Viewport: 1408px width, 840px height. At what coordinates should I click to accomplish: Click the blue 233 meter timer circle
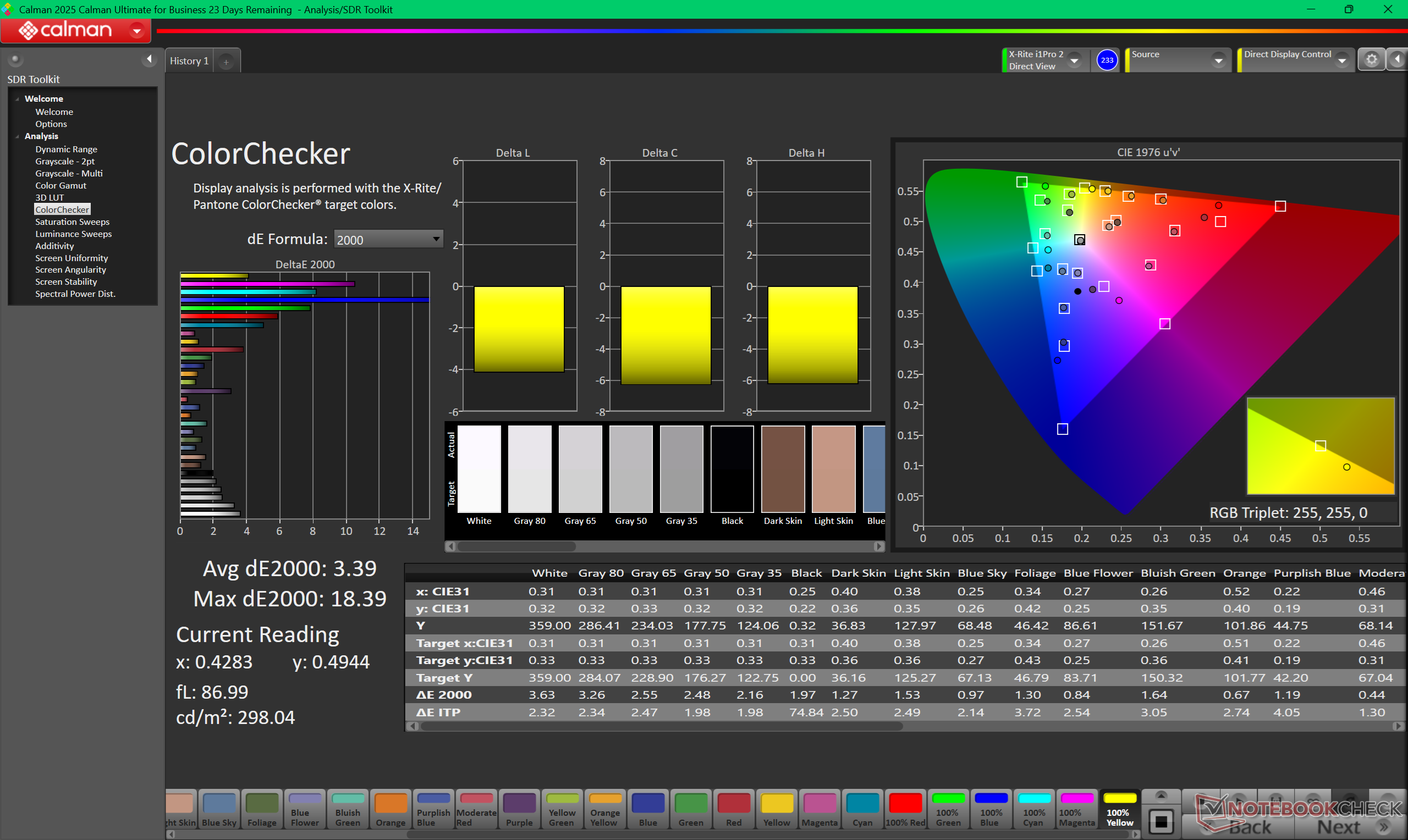(1106, 60)
